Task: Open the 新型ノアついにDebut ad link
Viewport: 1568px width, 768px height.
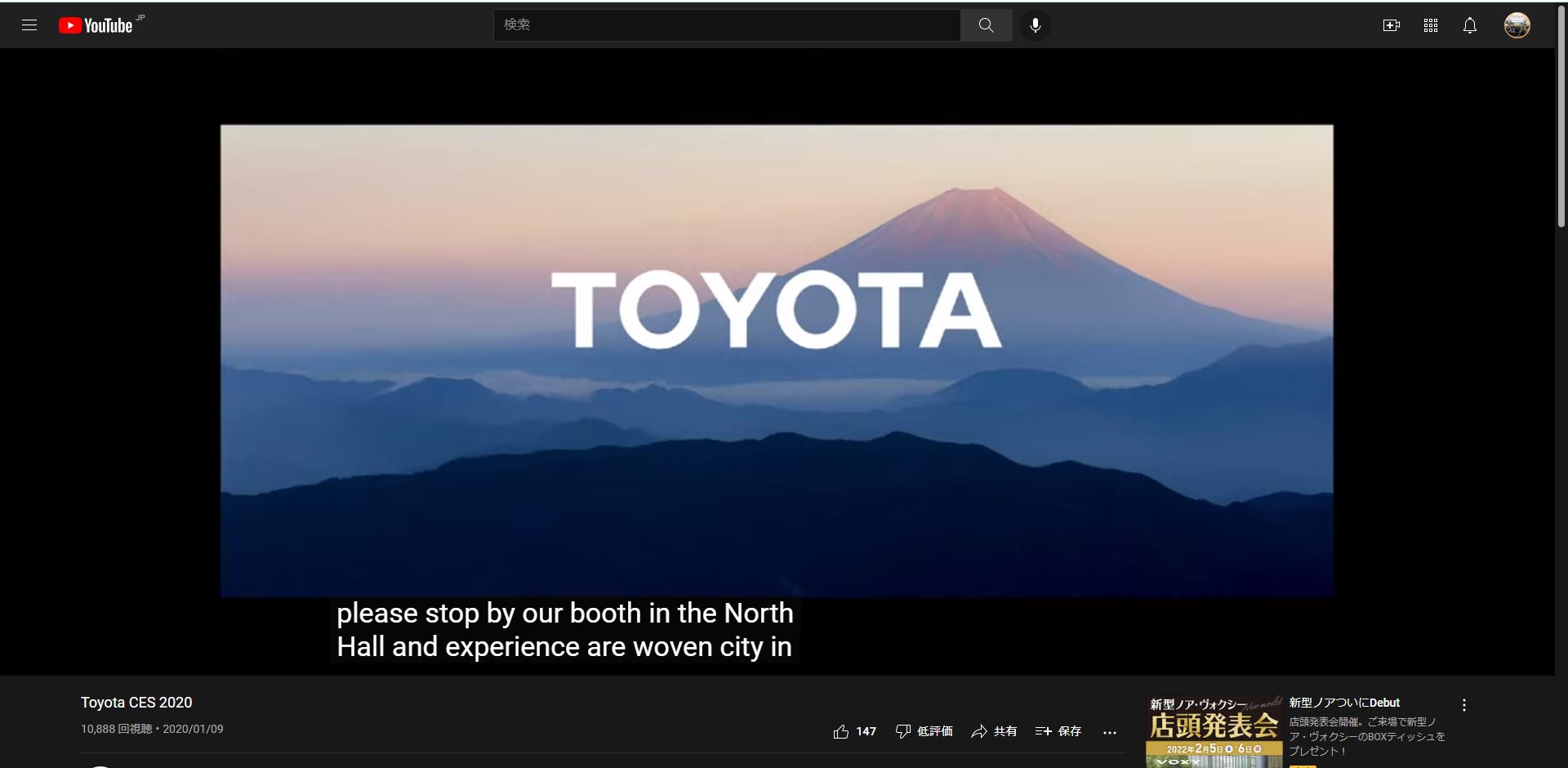Action: tap(1344, 703)
